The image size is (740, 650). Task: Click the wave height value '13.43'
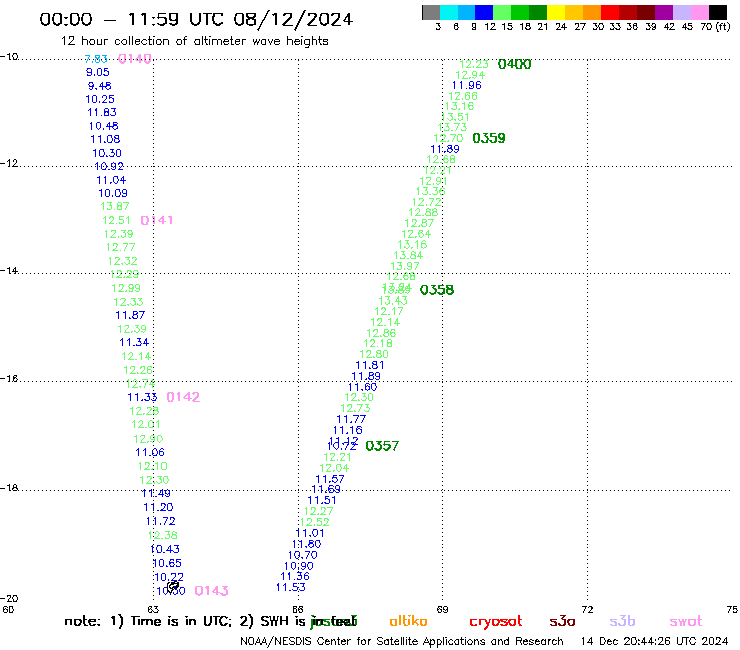[x=393, y=301]
